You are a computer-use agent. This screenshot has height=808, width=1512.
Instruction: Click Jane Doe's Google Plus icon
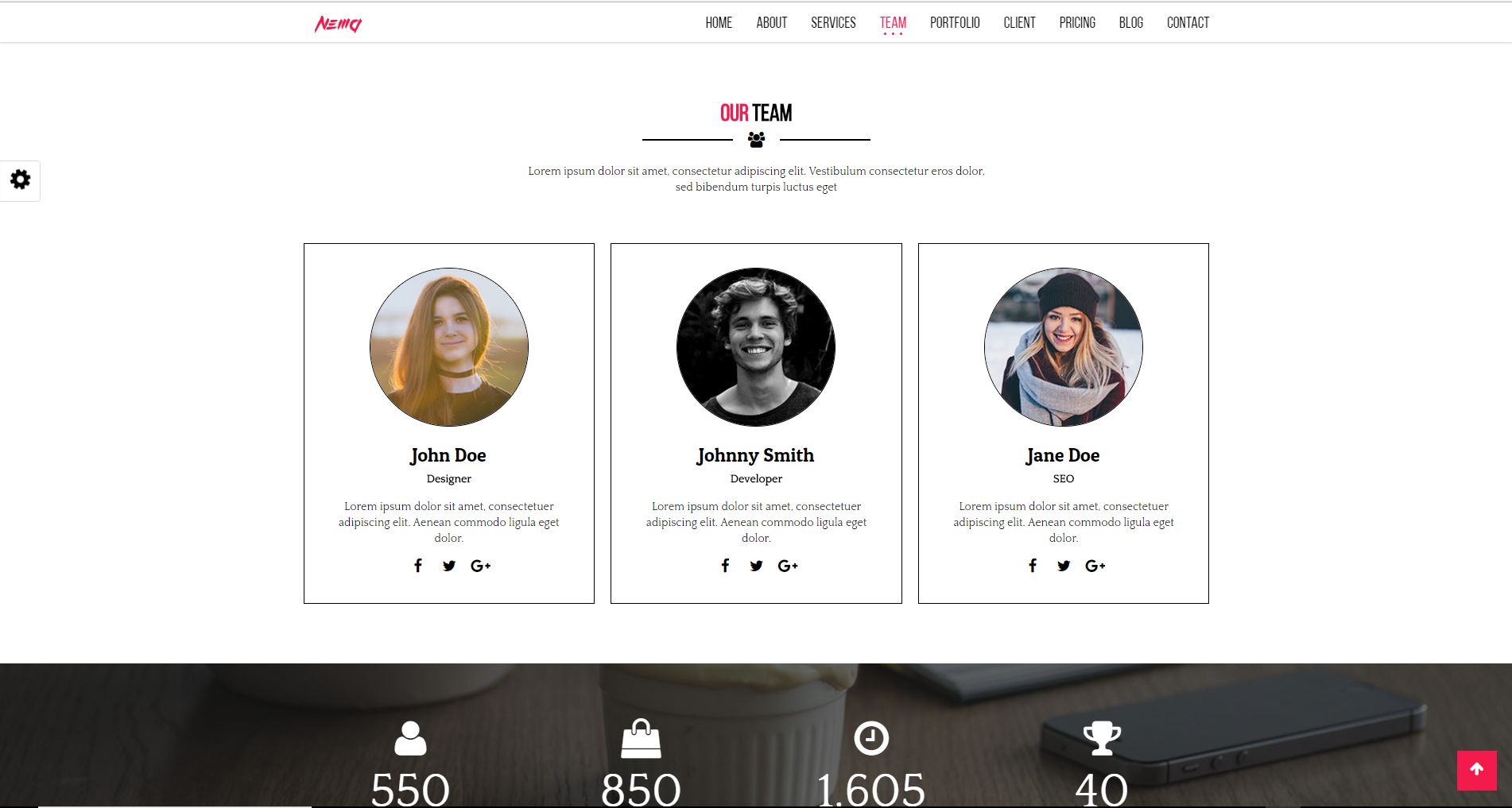tap(1095, 566)
